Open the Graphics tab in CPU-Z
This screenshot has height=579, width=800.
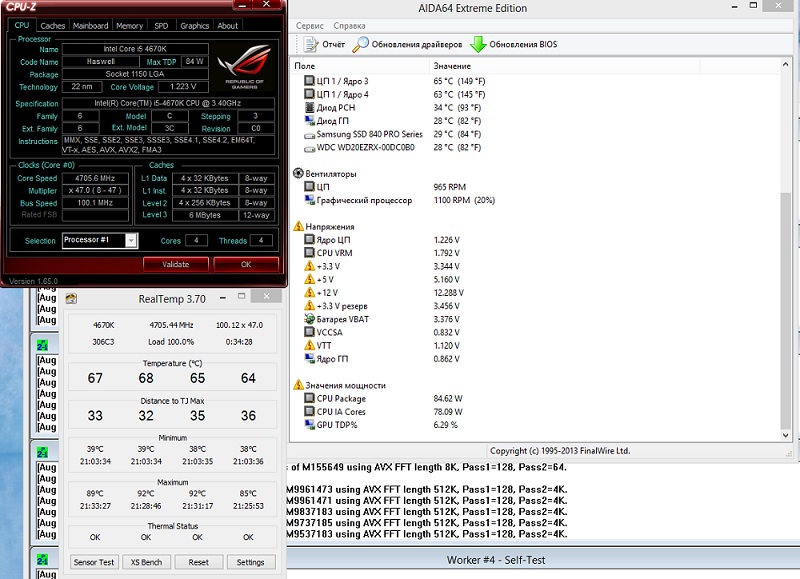point(194,26)
